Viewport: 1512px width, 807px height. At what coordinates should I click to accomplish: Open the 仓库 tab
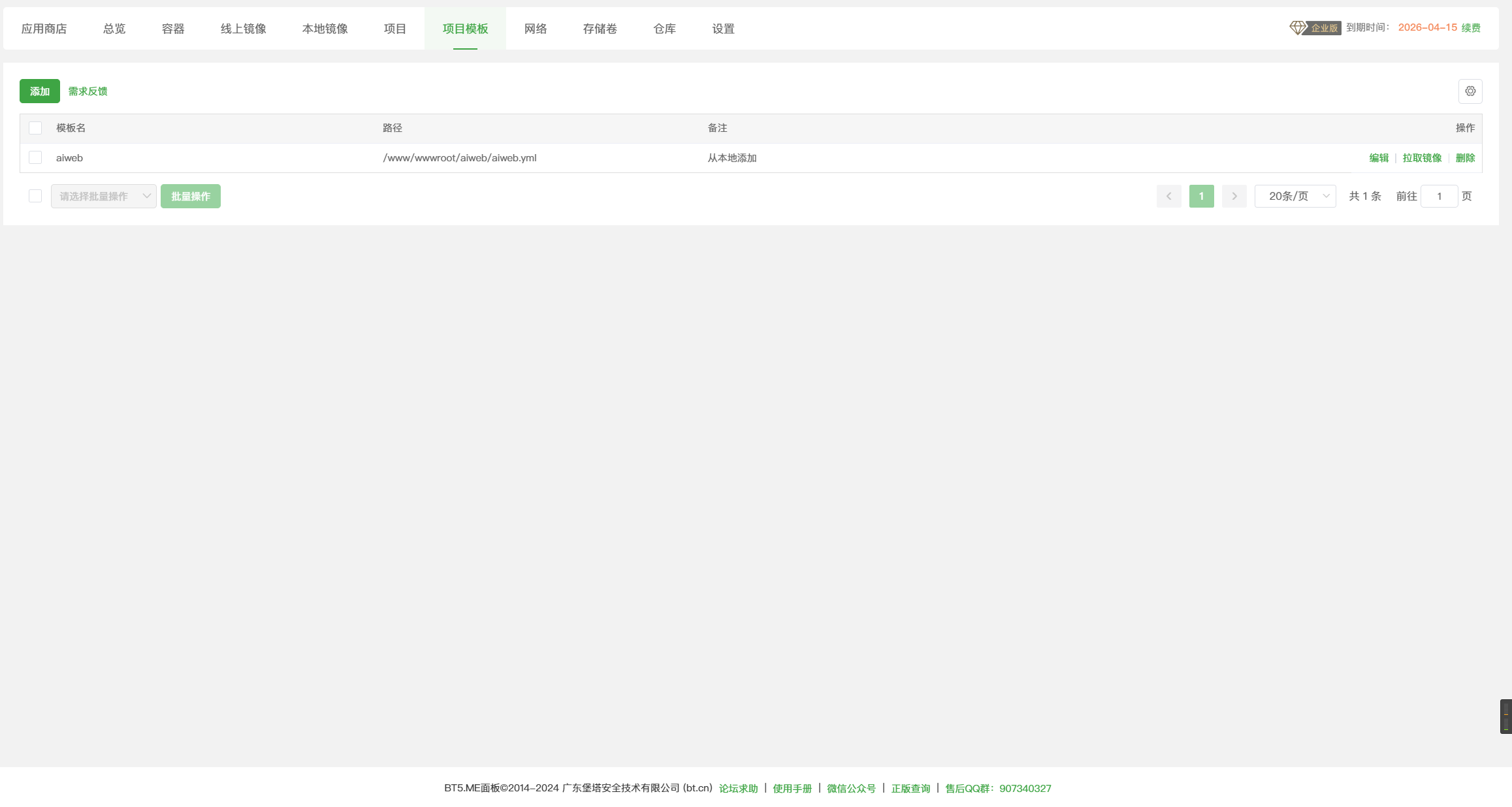pyautogui.click(x=665, y=29)
